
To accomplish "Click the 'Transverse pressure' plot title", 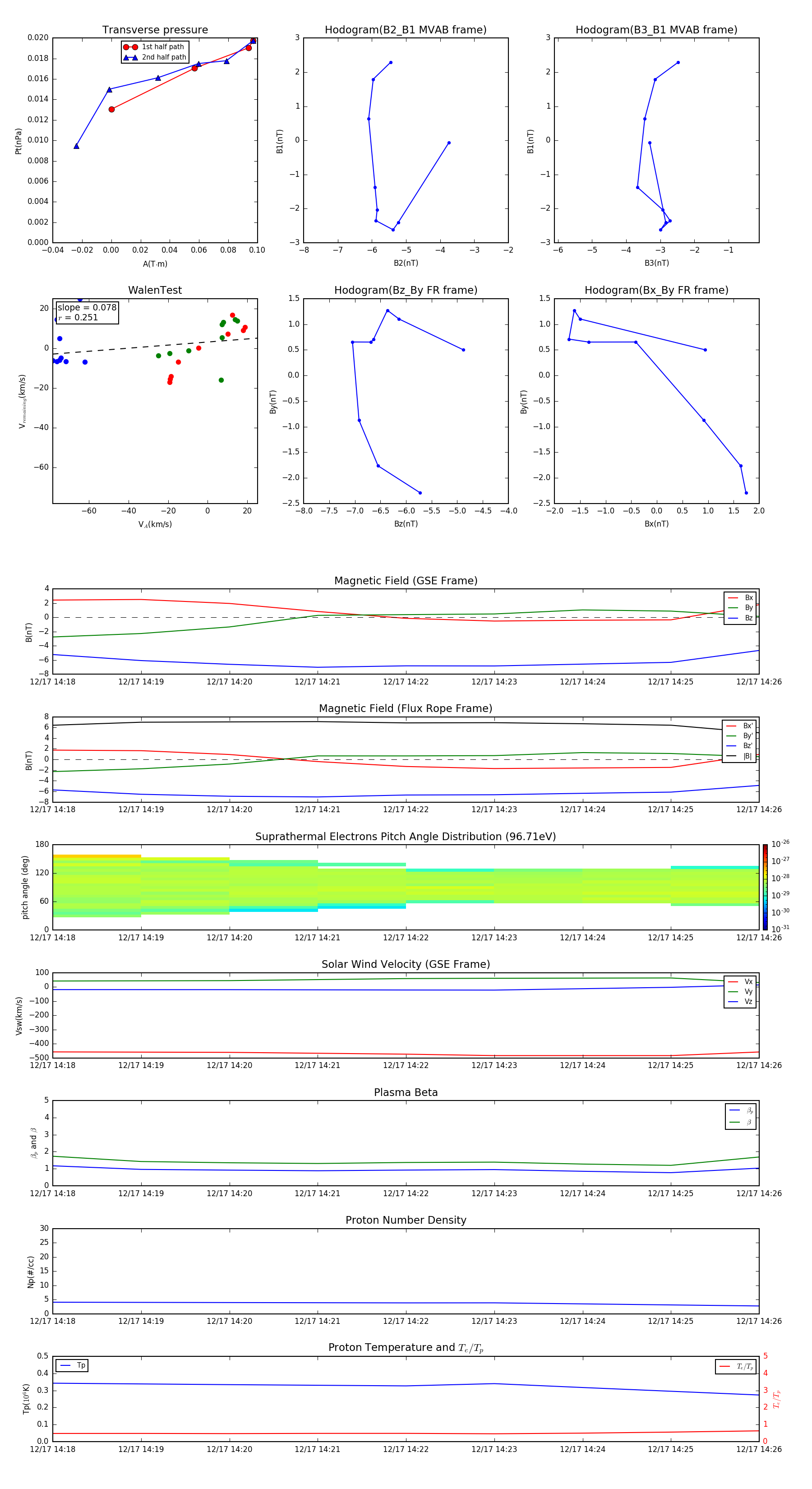I will tap(155, 30).
